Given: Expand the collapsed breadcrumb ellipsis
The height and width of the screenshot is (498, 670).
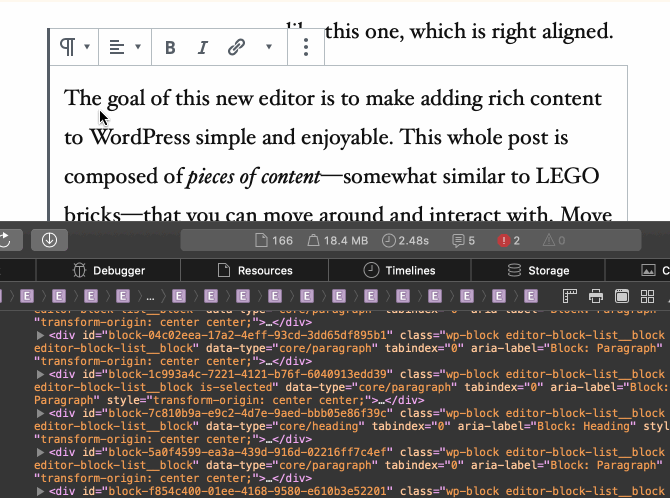Looking at the screenshot, I should click(x=150, y=296).
